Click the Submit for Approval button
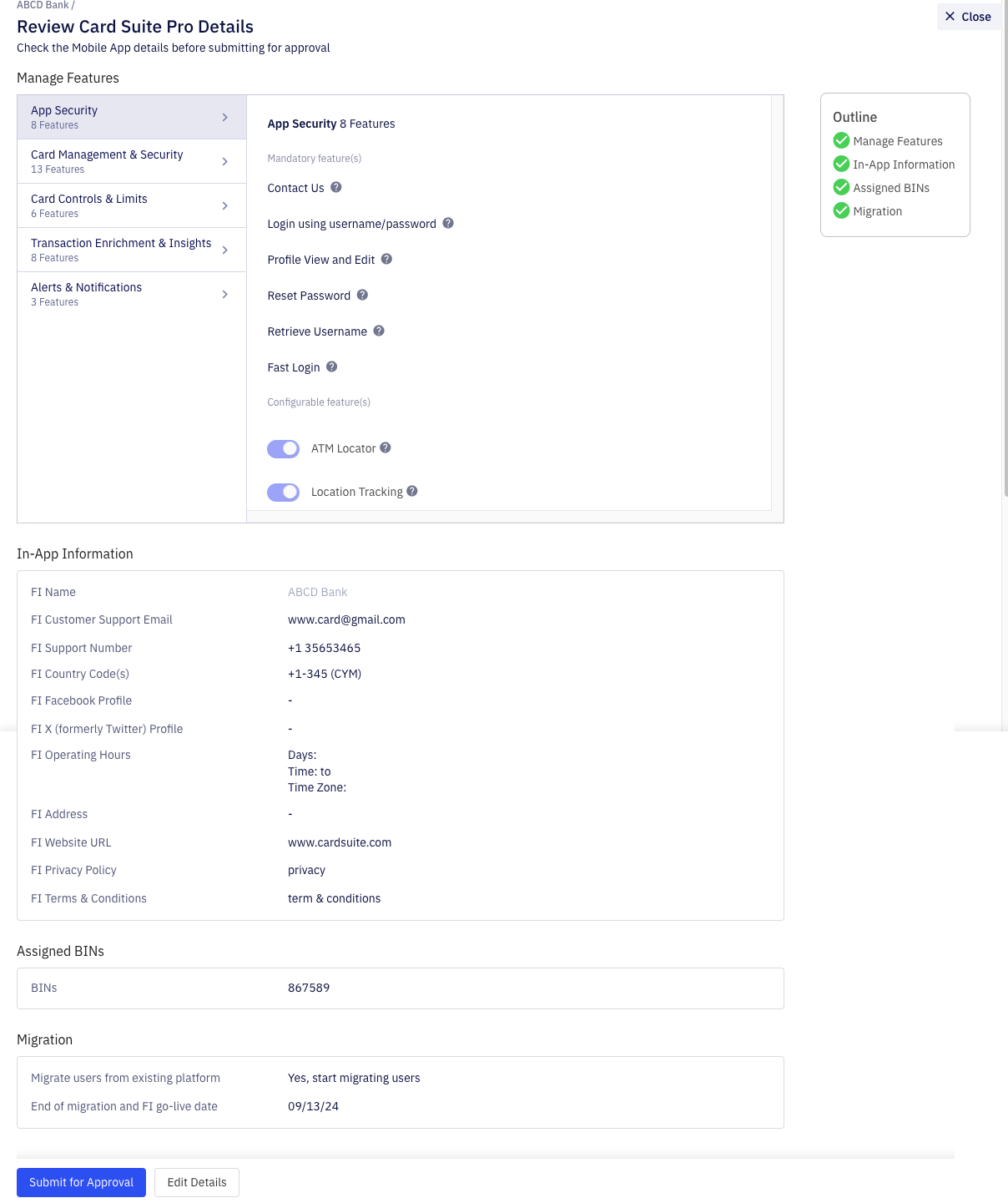The width and height of the screenshot is (1008, 1203). (x=81, y=1182)
